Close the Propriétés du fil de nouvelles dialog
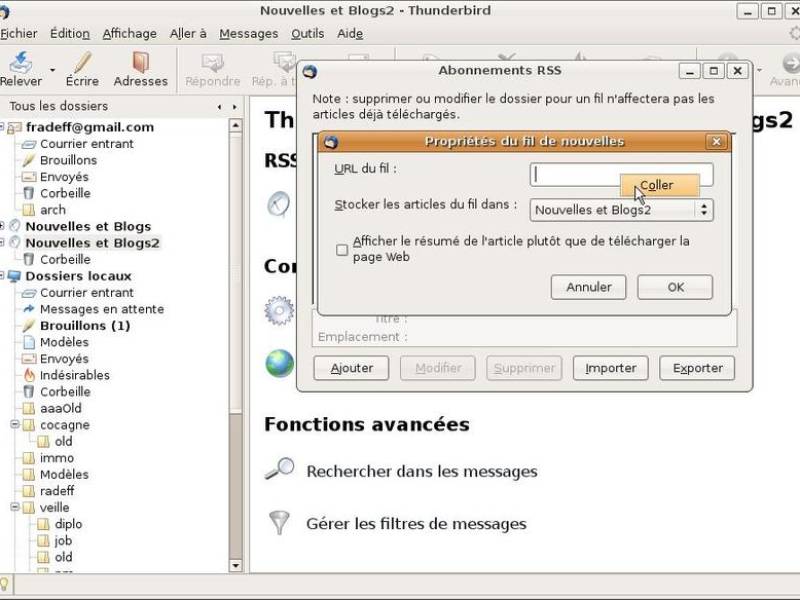Image resolution: width=800 pixels, height=600 pixels. pyautogui.click(x=716, y=141)
